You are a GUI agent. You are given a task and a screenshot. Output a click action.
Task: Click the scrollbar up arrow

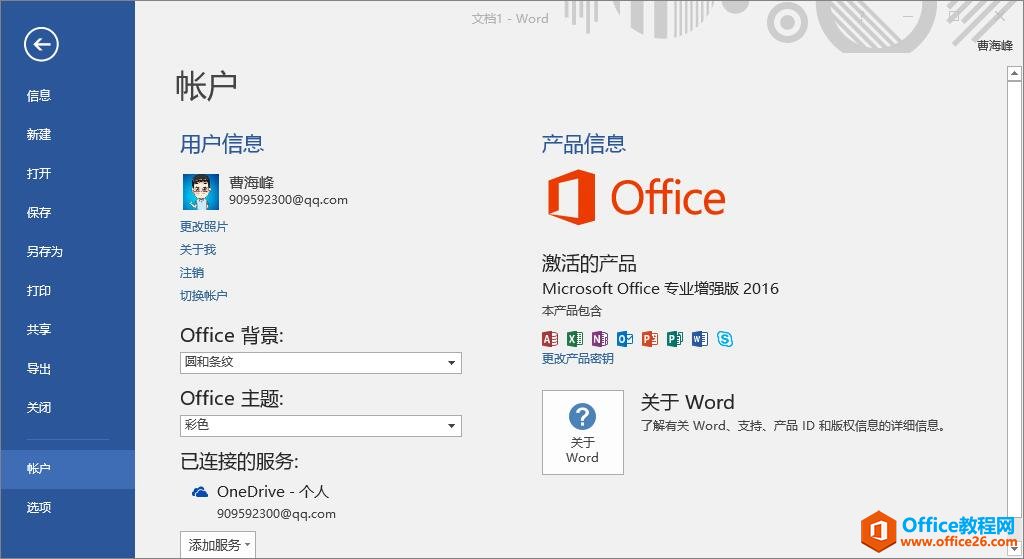1014,74
